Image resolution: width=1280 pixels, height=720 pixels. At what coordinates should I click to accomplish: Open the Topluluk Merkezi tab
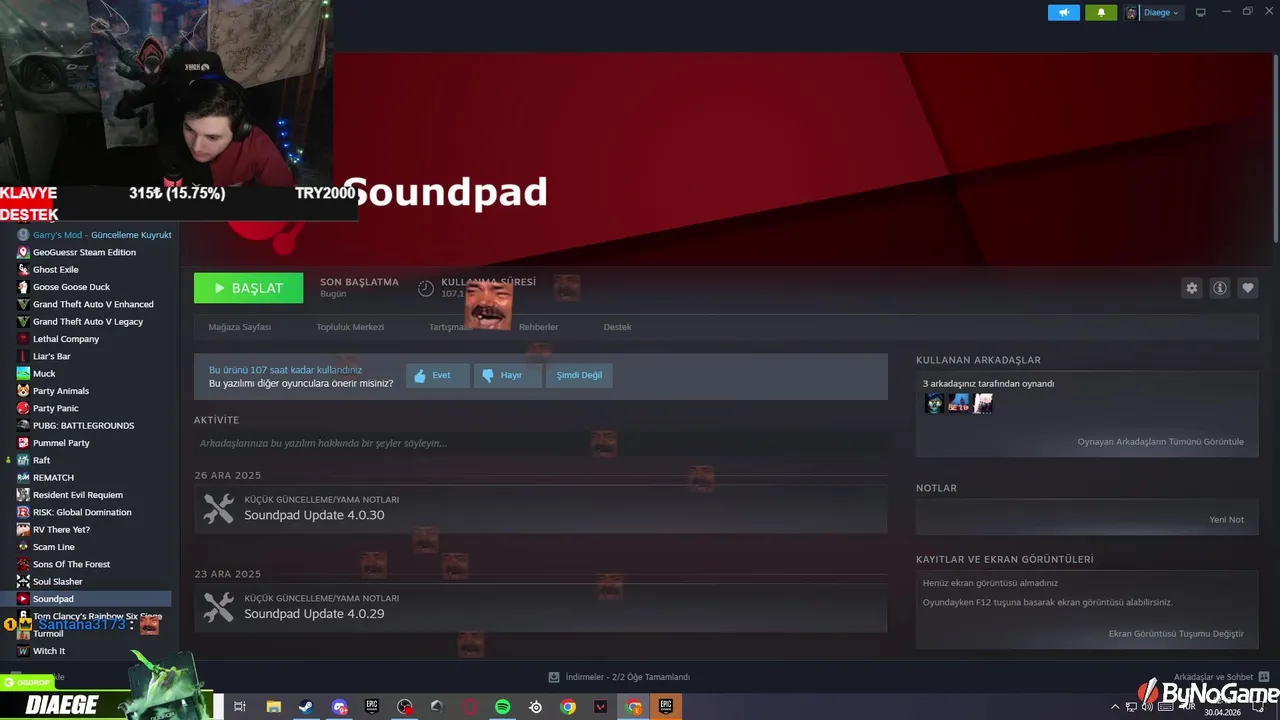coord(350,327)
